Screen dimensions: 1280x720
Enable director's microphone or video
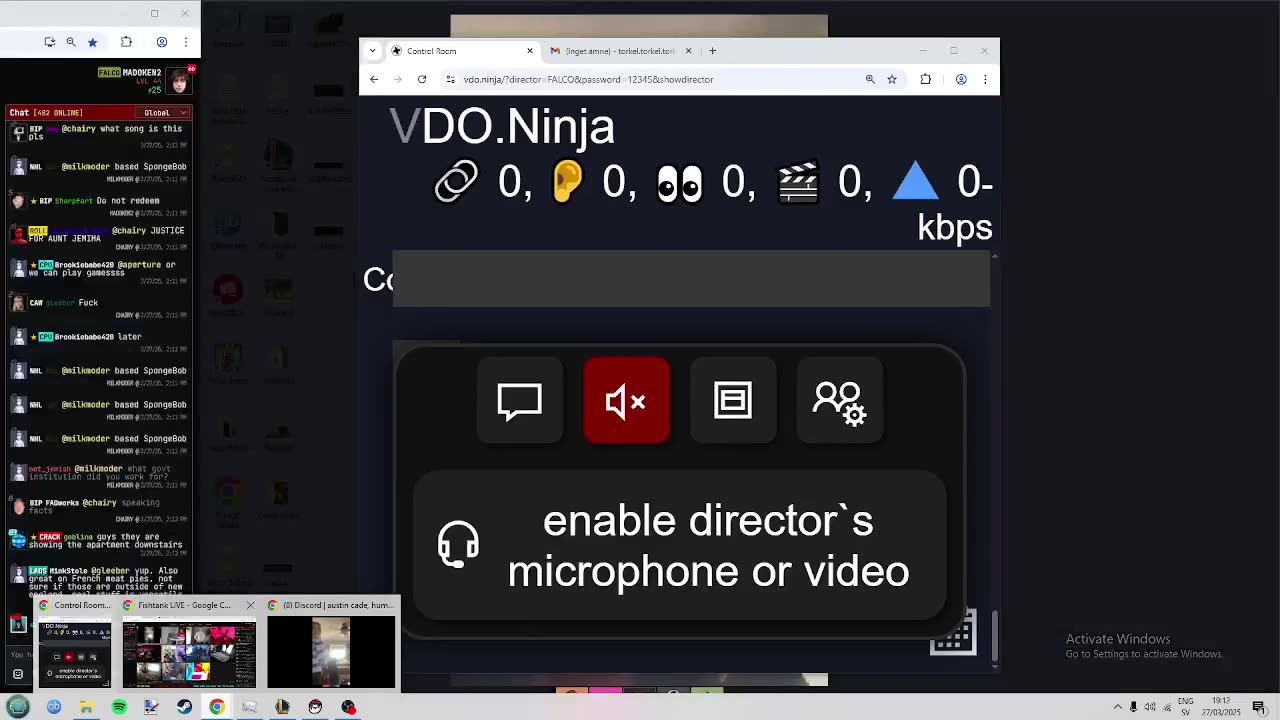tap(679, 546)
